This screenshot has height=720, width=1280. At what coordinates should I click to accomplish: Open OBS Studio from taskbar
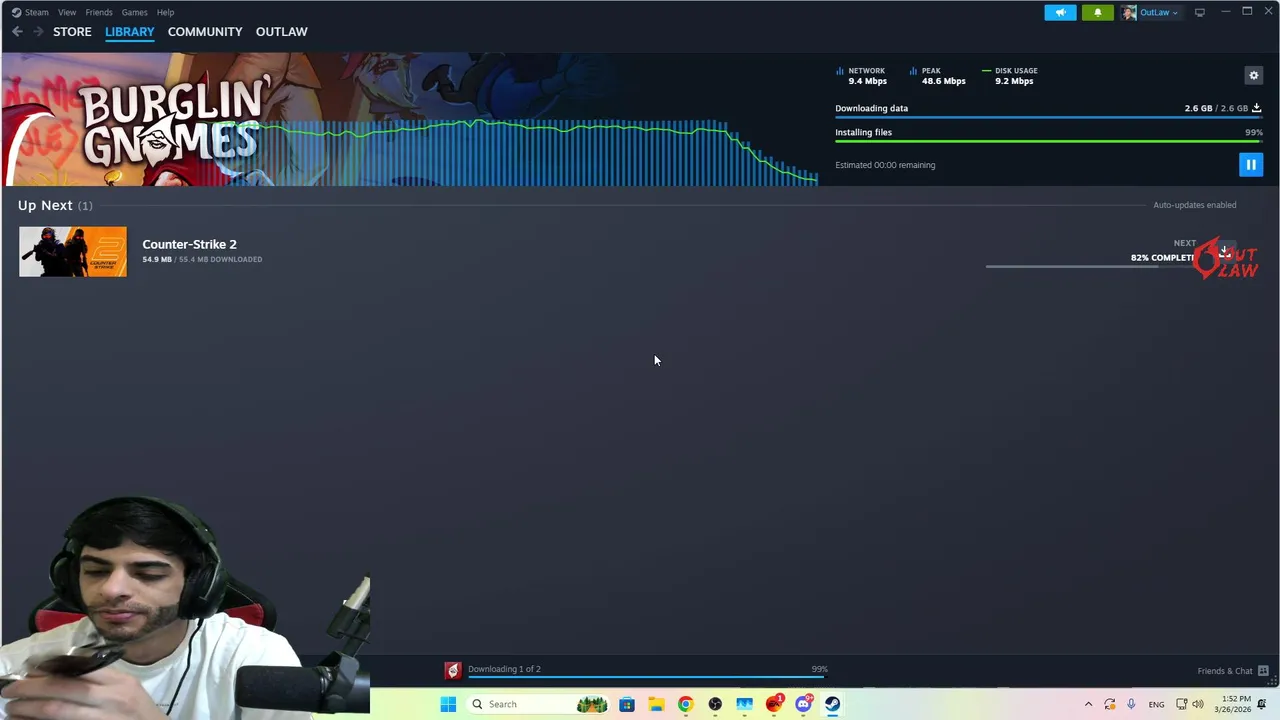click(715, 704)
